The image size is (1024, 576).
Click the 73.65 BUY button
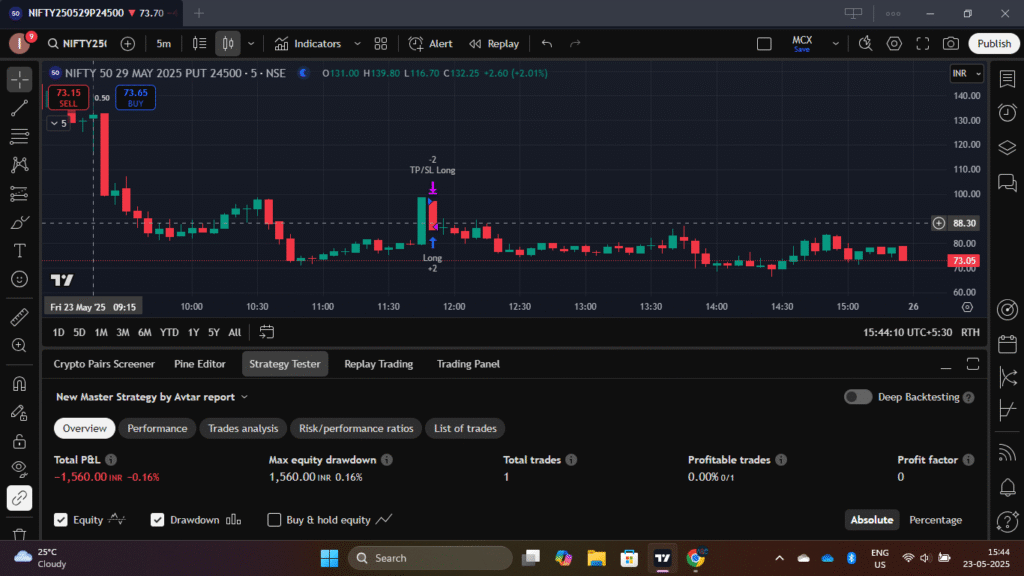click(x=135, y=97)
